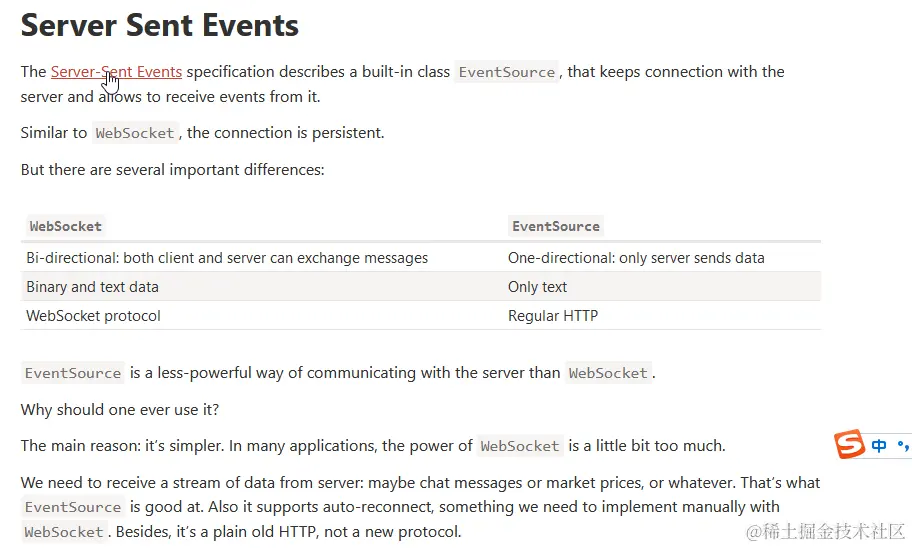The width and height of the screenshot is (912, 548).
Task: Click WebSocket code after 'the power of'
Action: (x=520, y=446)
